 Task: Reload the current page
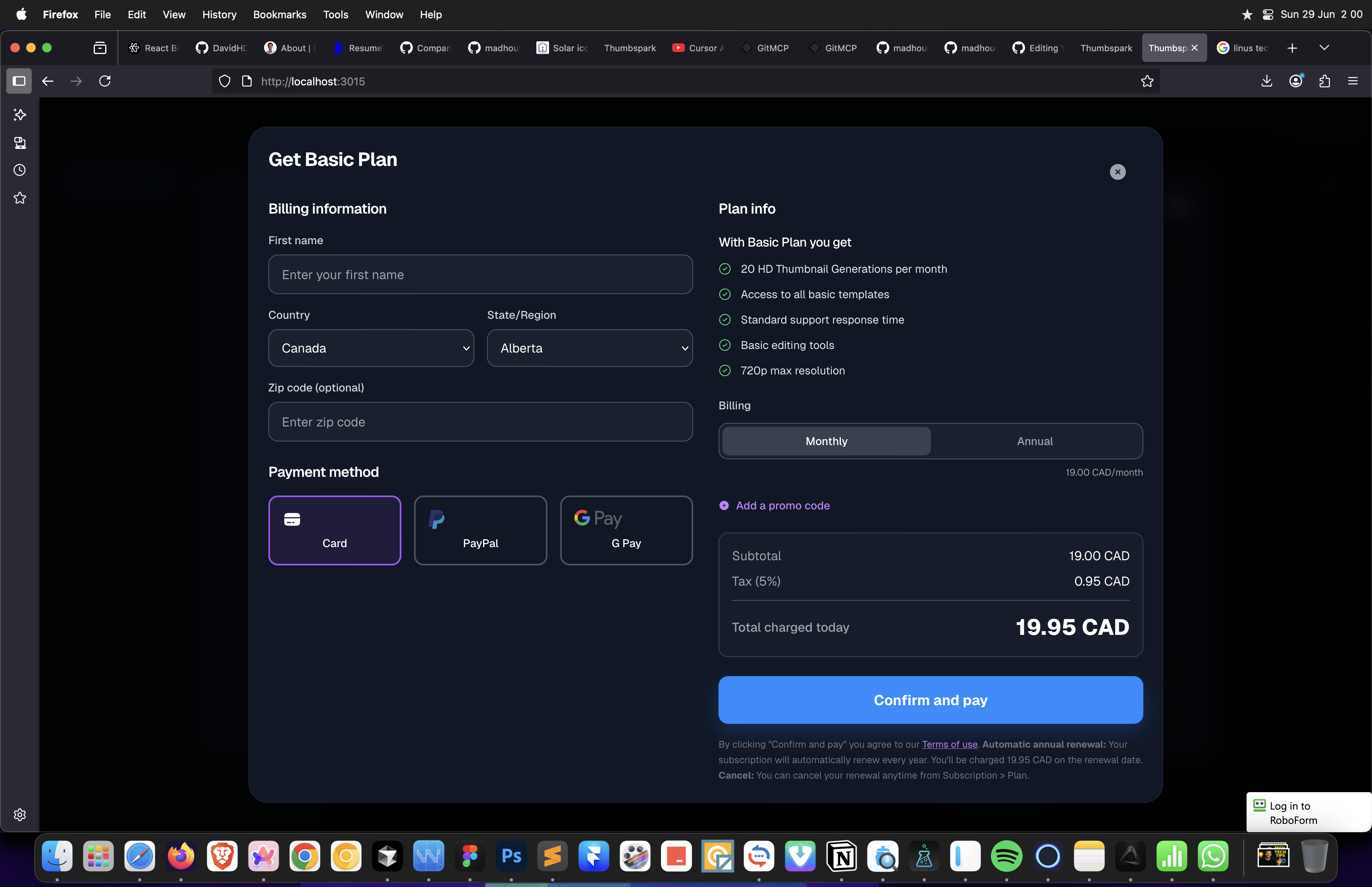(105, 81)
